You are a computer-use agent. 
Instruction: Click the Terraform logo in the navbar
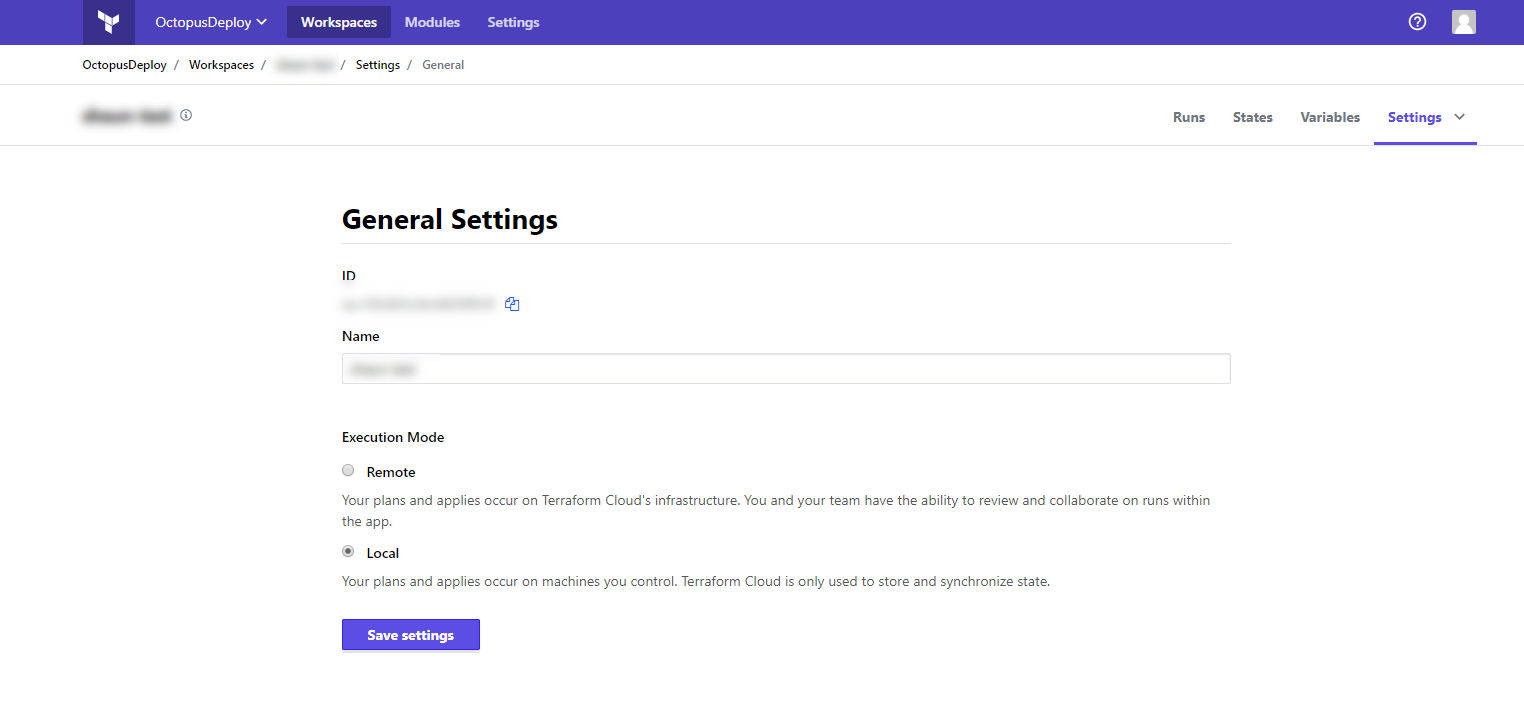tap(108, 21)
